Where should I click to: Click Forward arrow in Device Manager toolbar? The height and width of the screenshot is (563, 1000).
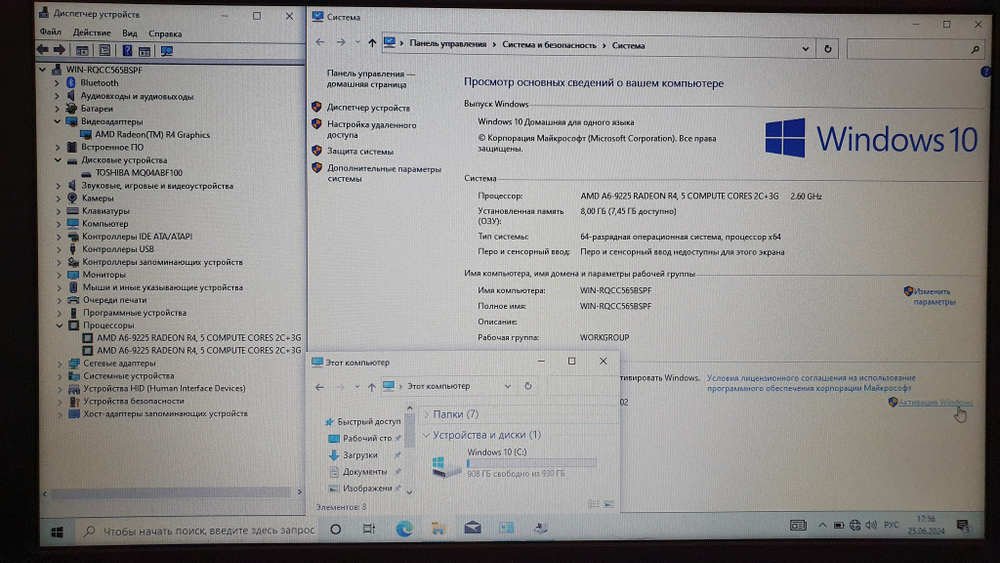(x=59, y=50)
